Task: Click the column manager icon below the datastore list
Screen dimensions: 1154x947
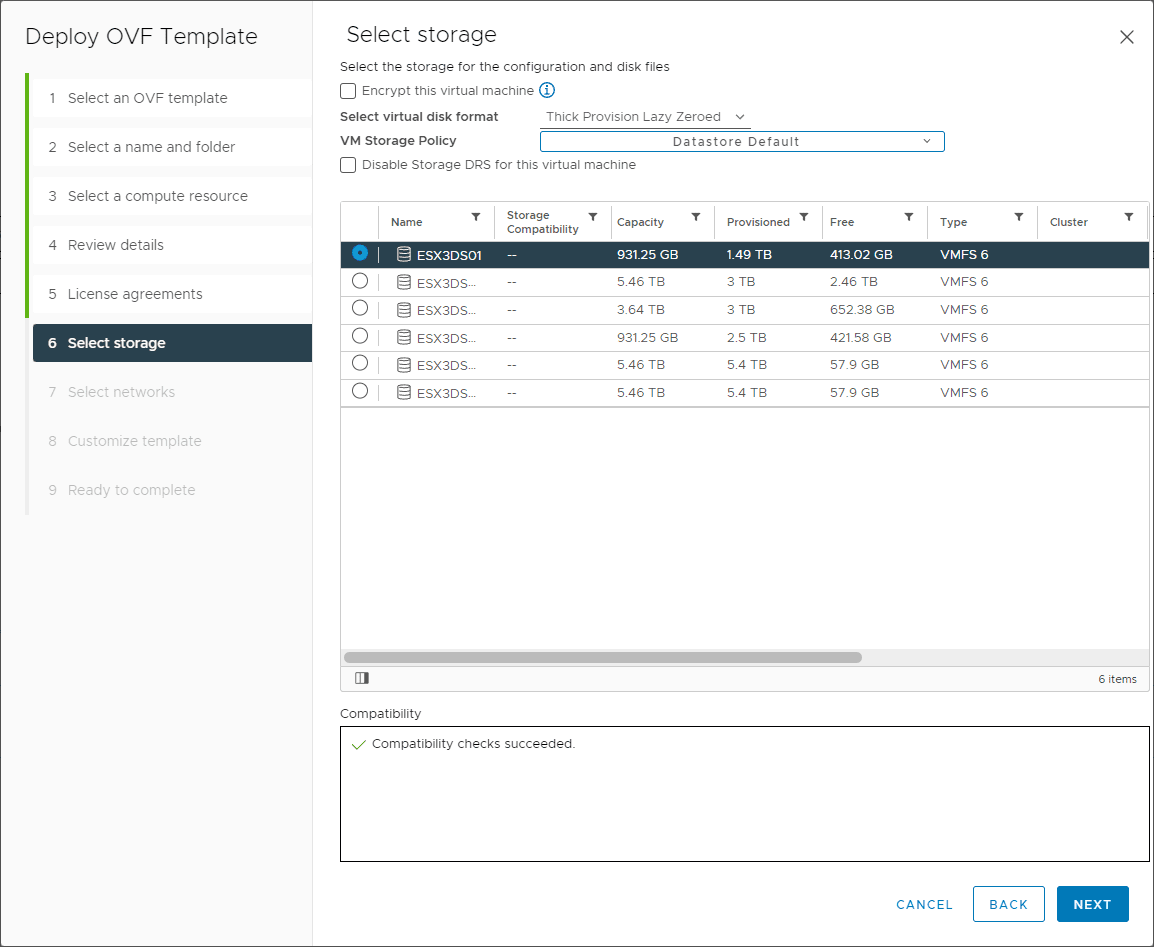Action: (x=361, y=678)
